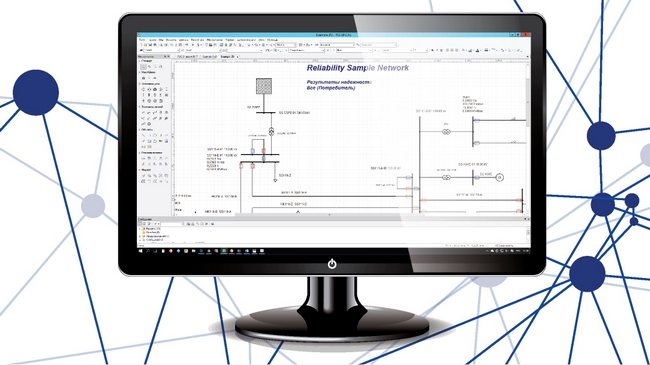Click the red start calculation arrow icon

click(x=192, y=45)
